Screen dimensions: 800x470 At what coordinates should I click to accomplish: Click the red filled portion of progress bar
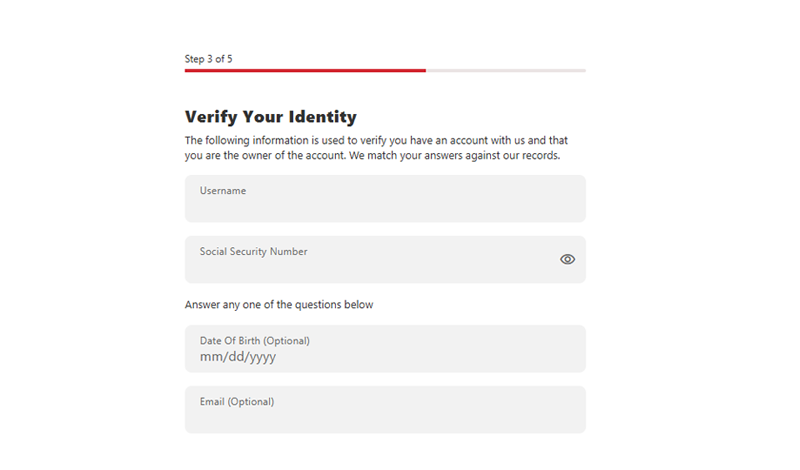(x=305, y=70)
